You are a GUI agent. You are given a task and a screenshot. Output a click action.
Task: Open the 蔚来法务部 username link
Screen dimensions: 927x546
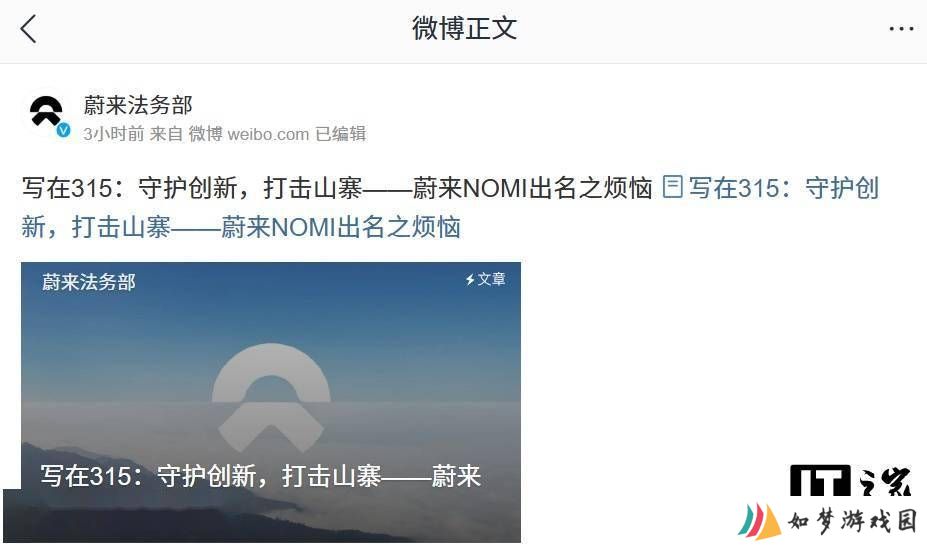[x=138, y=105]
